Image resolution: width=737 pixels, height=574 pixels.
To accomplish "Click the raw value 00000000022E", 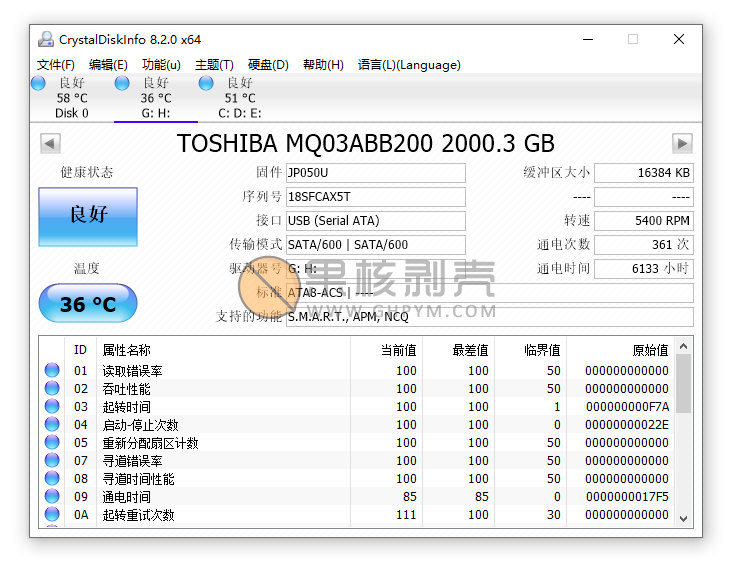I will click(x=627, y=425).
